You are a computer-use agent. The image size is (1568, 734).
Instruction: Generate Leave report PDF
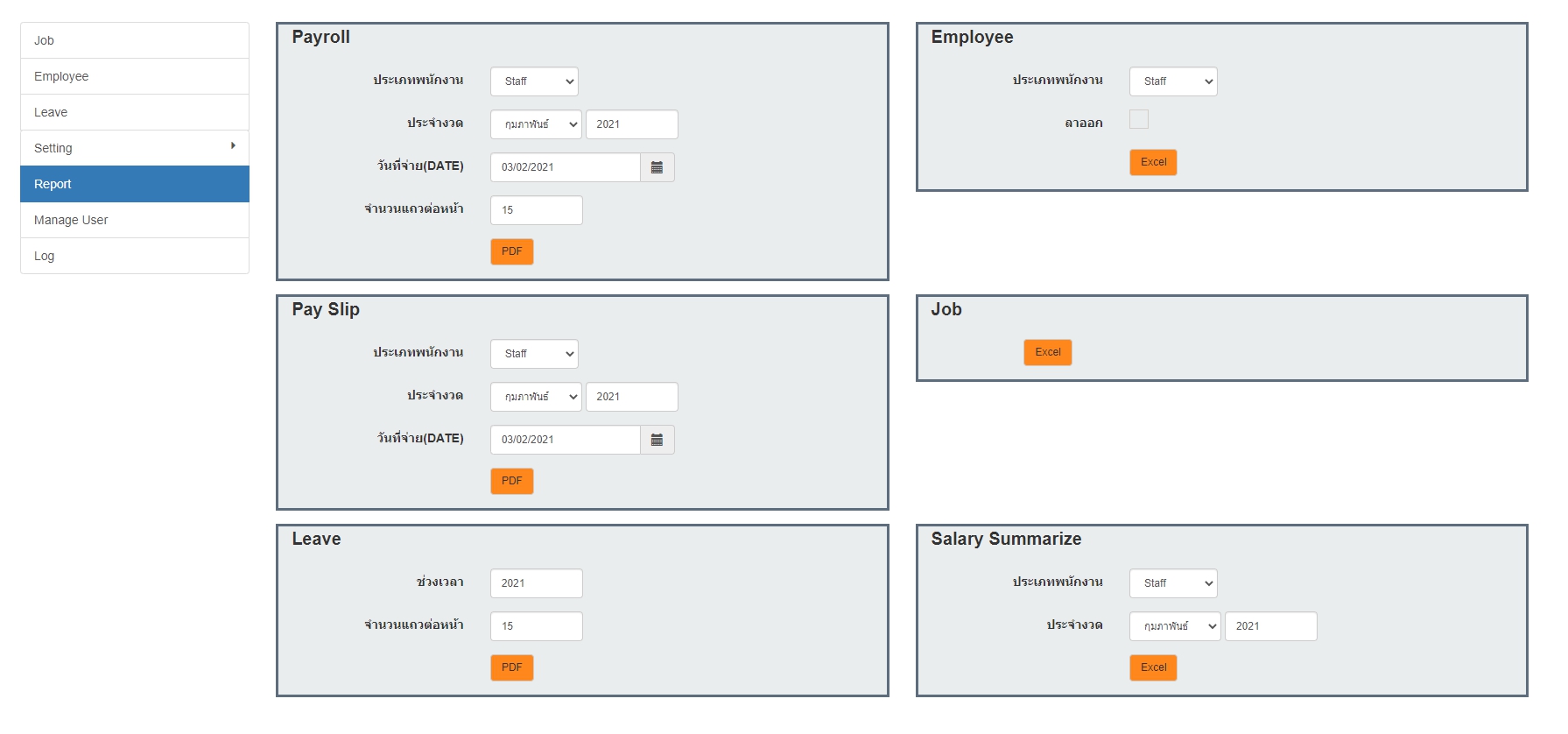512,667
